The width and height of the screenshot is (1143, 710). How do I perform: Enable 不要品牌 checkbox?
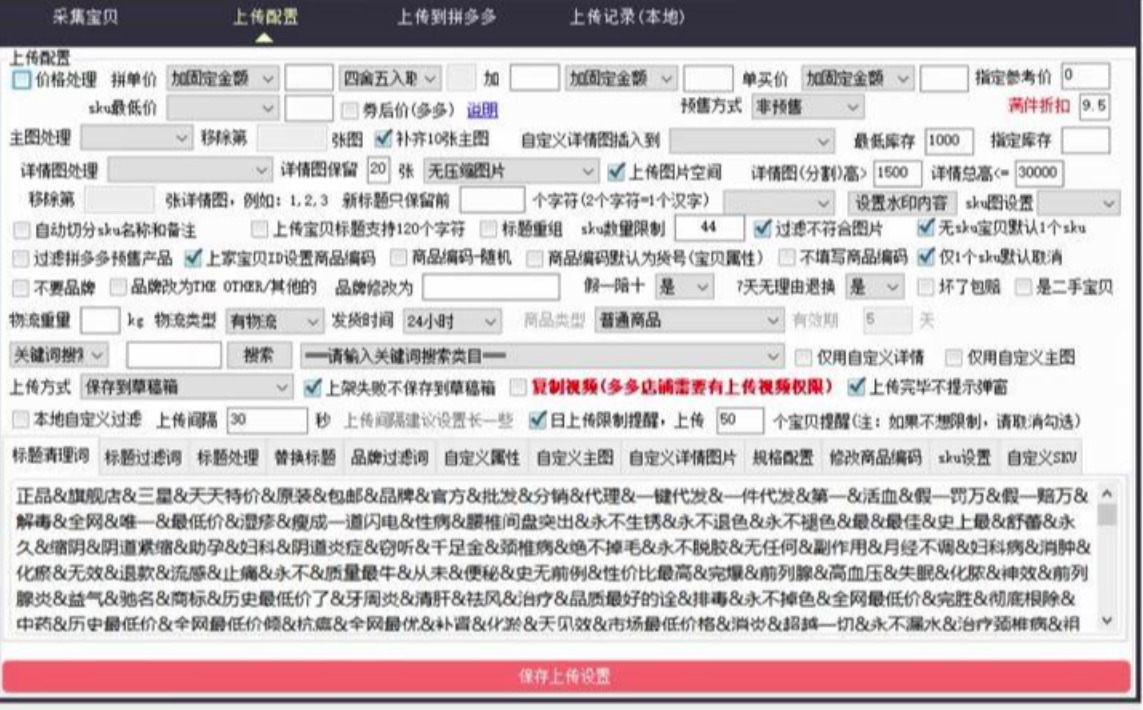tap(20, 287)
